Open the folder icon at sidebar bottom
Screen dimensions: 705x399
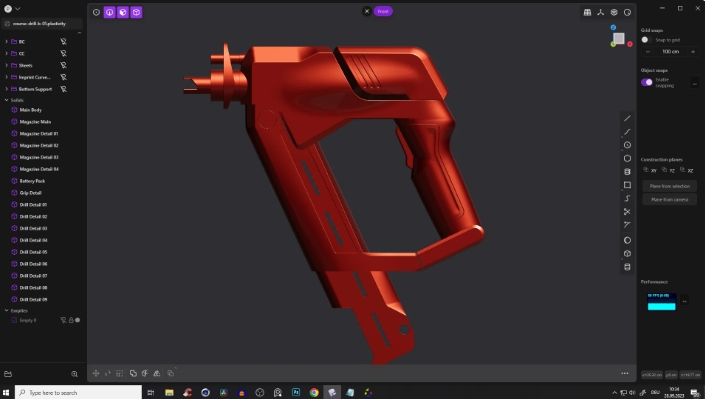tap(8, 374)
